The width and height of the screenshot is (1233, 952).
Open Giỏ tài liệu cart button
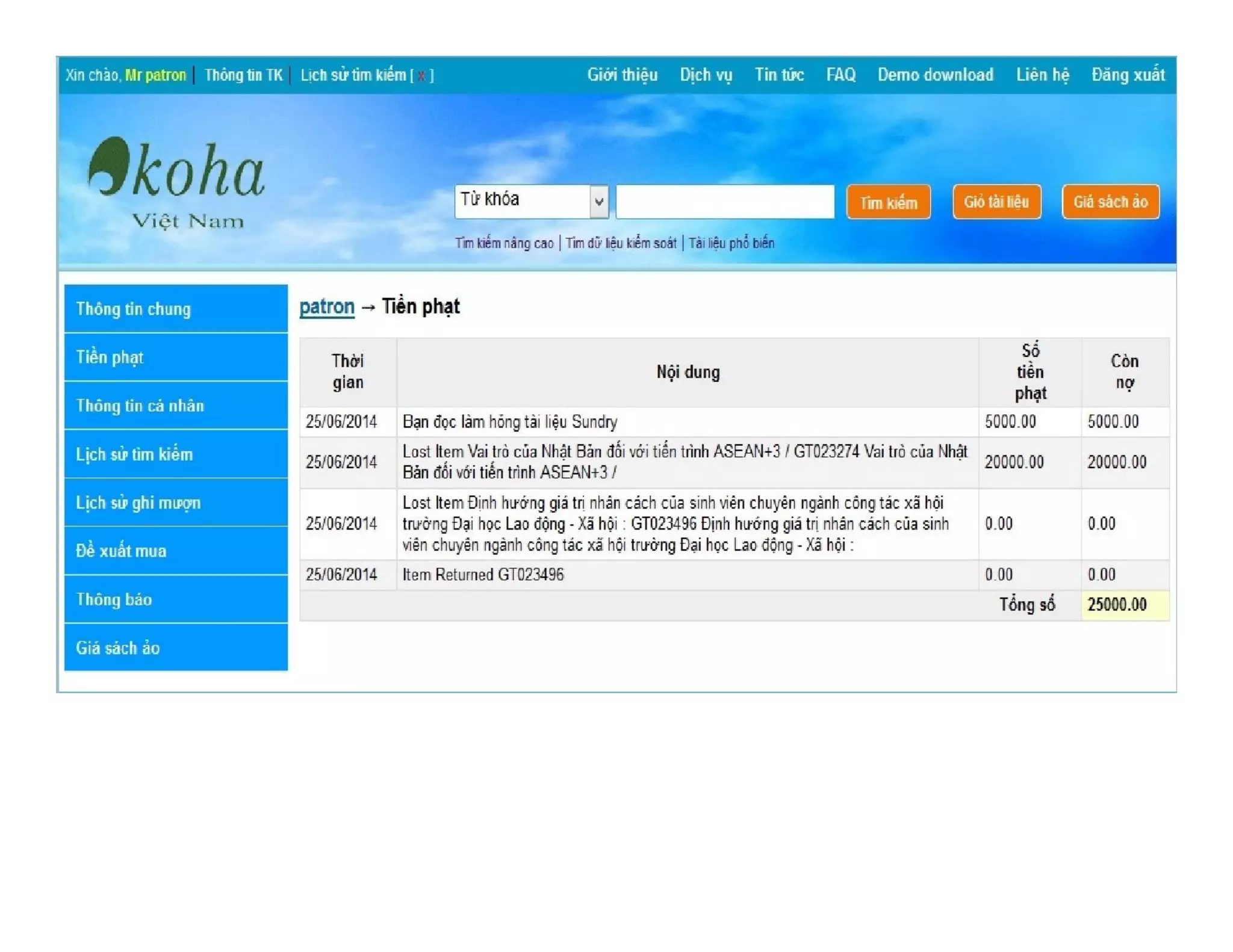click(996, 202)
